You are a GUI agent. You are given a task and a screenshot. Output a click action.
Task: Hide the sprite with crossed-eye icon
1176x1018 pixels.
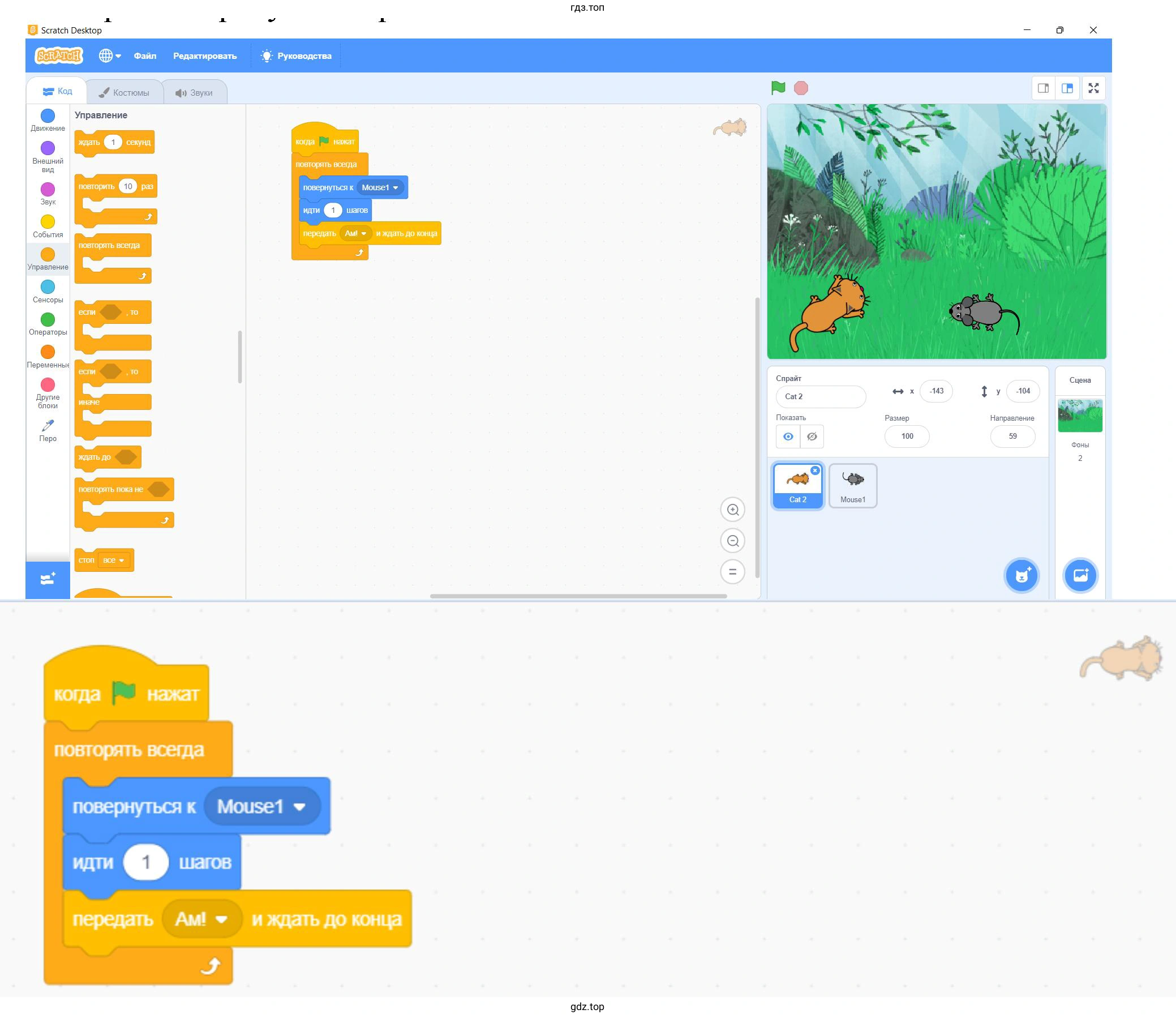812,437
